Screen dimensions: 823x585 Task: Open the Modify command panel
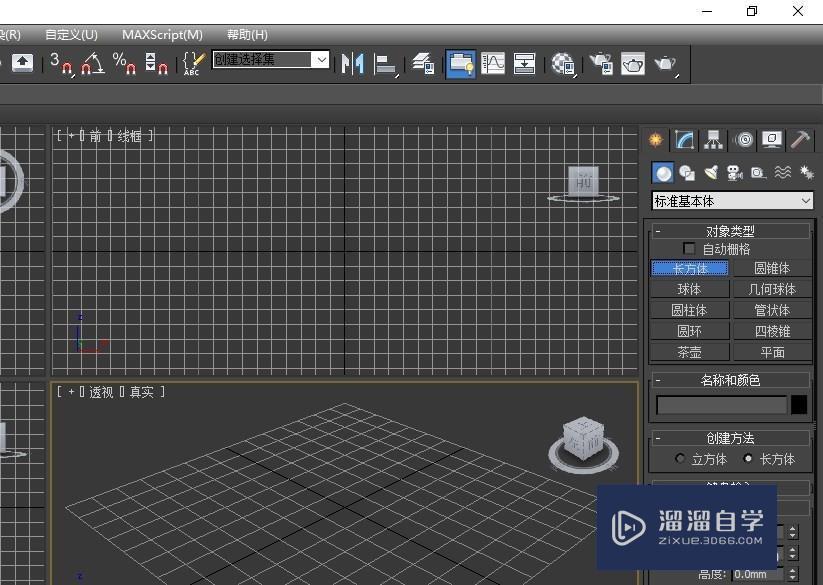(683, 140)
